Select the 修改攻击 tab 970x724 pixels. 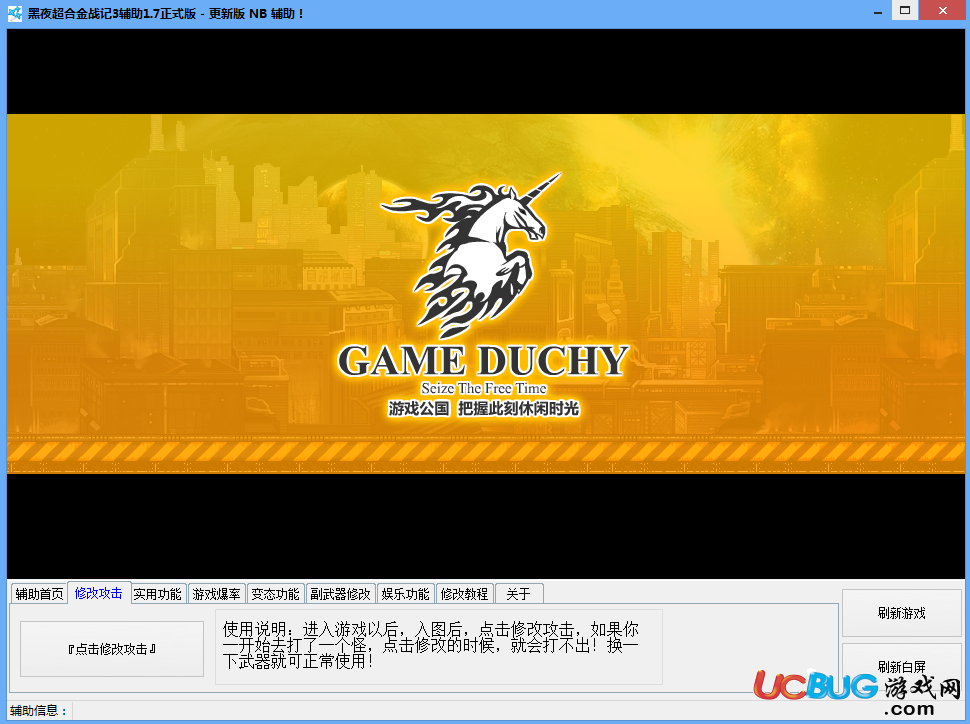98,592
